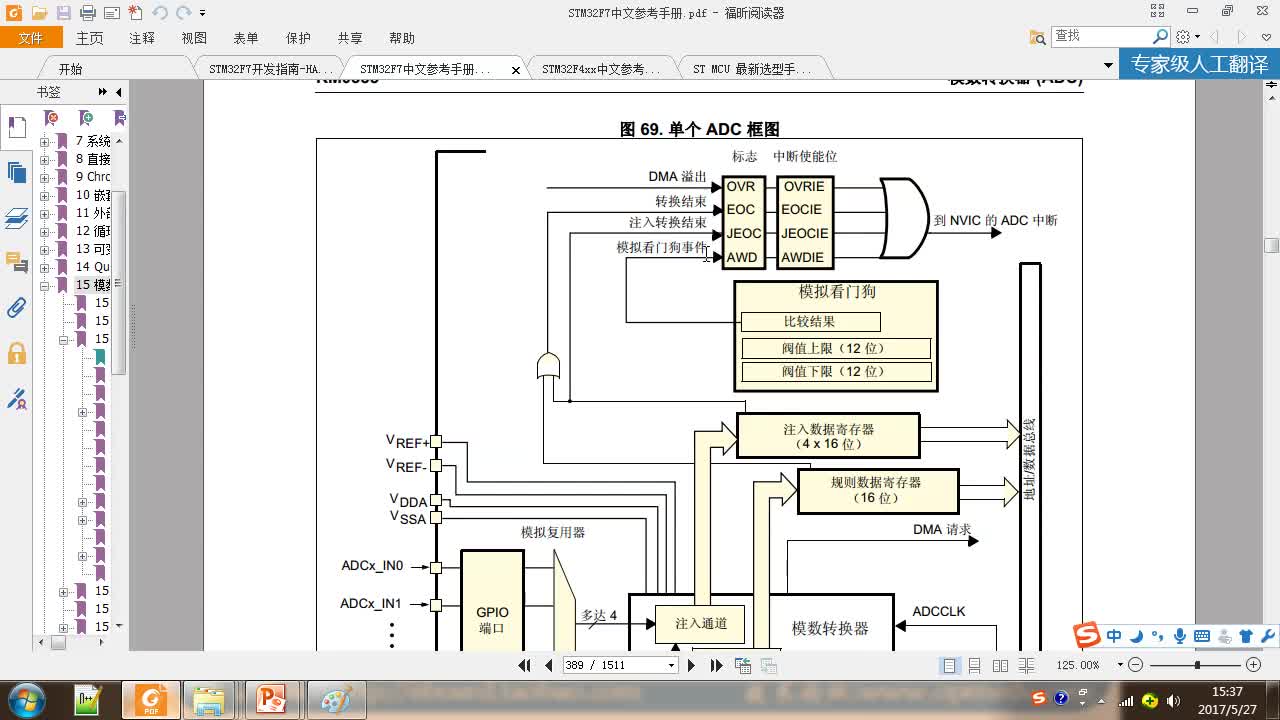The image size is (1280, 720).
Task: Click the Undo arrow icon
Action: 160,13
